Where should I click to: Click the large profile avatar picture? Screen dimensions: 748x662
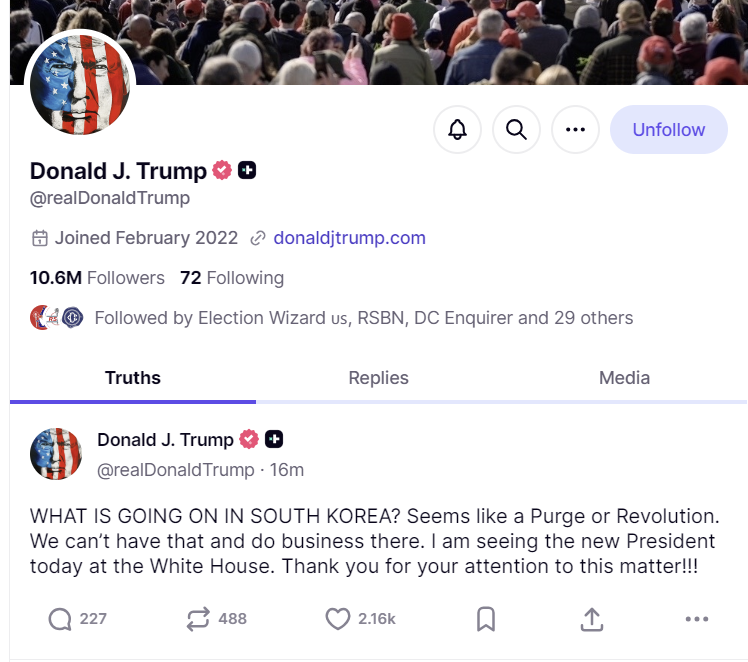(x=80, y=84)
